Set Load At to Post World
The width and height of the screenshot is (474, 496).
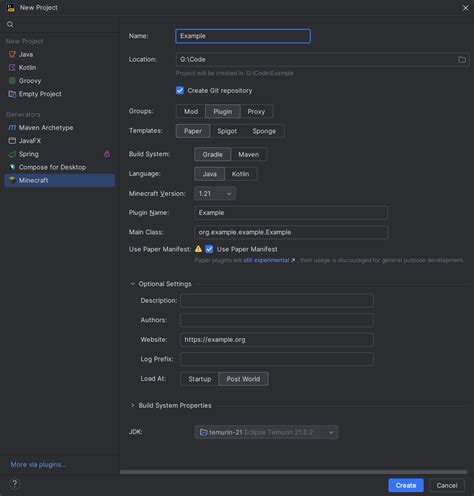(x=243, y=379)
